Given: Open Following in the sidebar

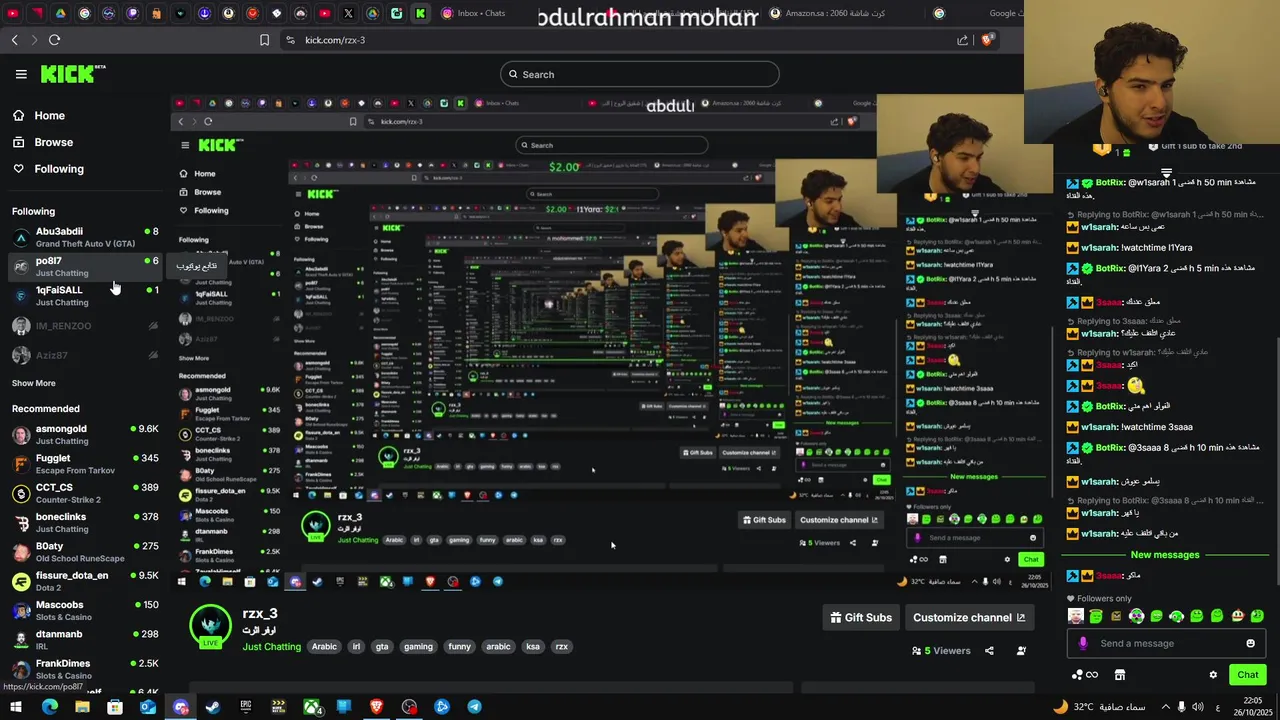Looking at the screenshot, I should click(50, 169).
